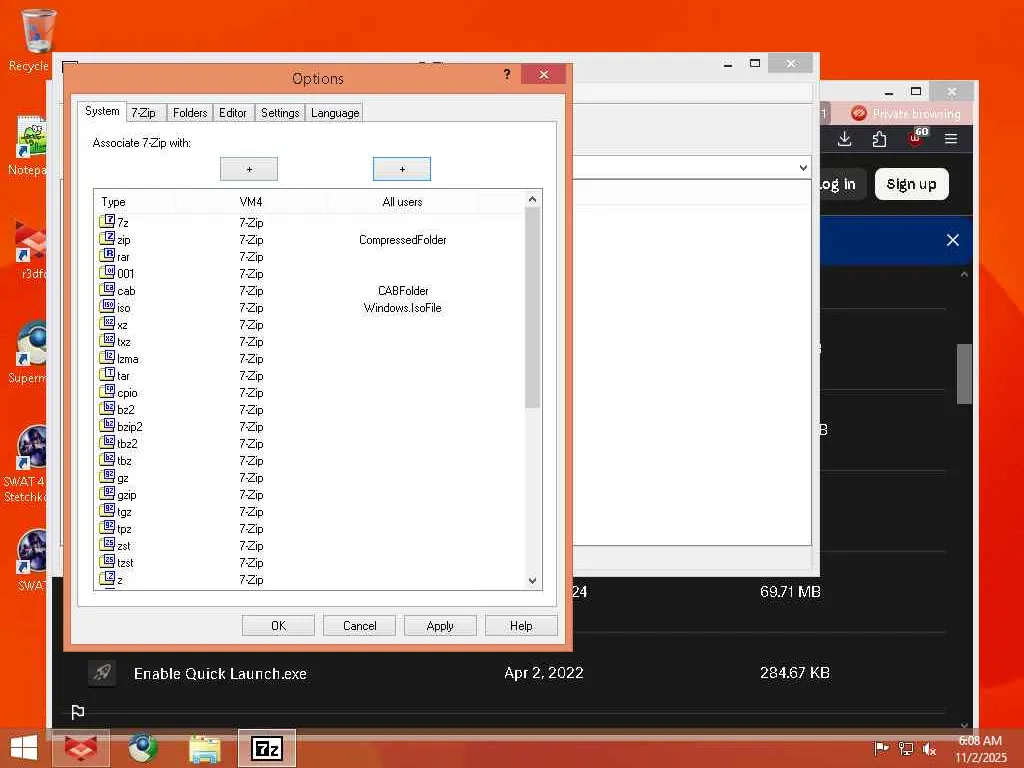Screen dimensions: 1024x768
Task: Select the cab file type icon
Action: pos(107,289)
